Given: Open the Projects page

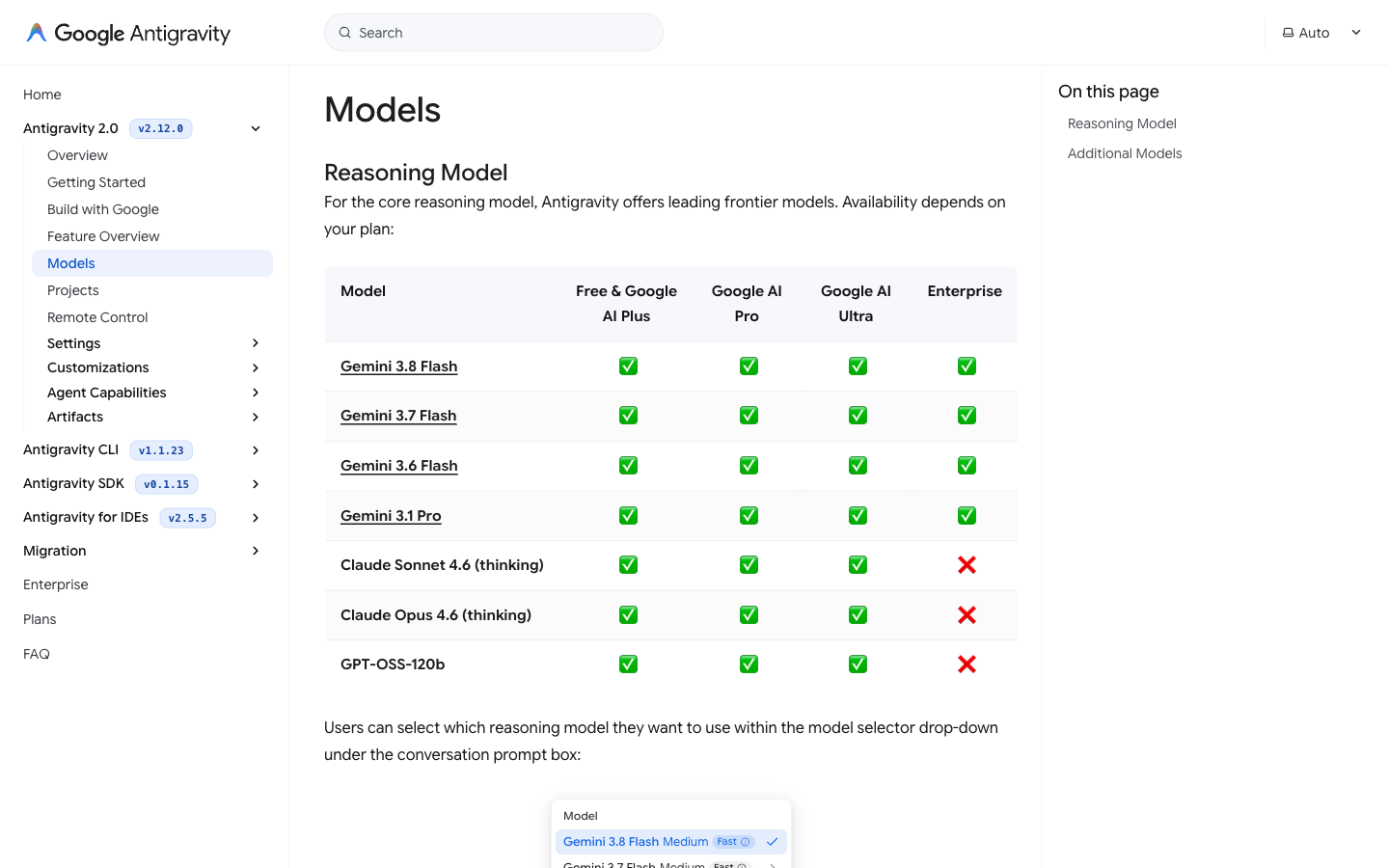Looking at the screenshot, I should (73, 290).
